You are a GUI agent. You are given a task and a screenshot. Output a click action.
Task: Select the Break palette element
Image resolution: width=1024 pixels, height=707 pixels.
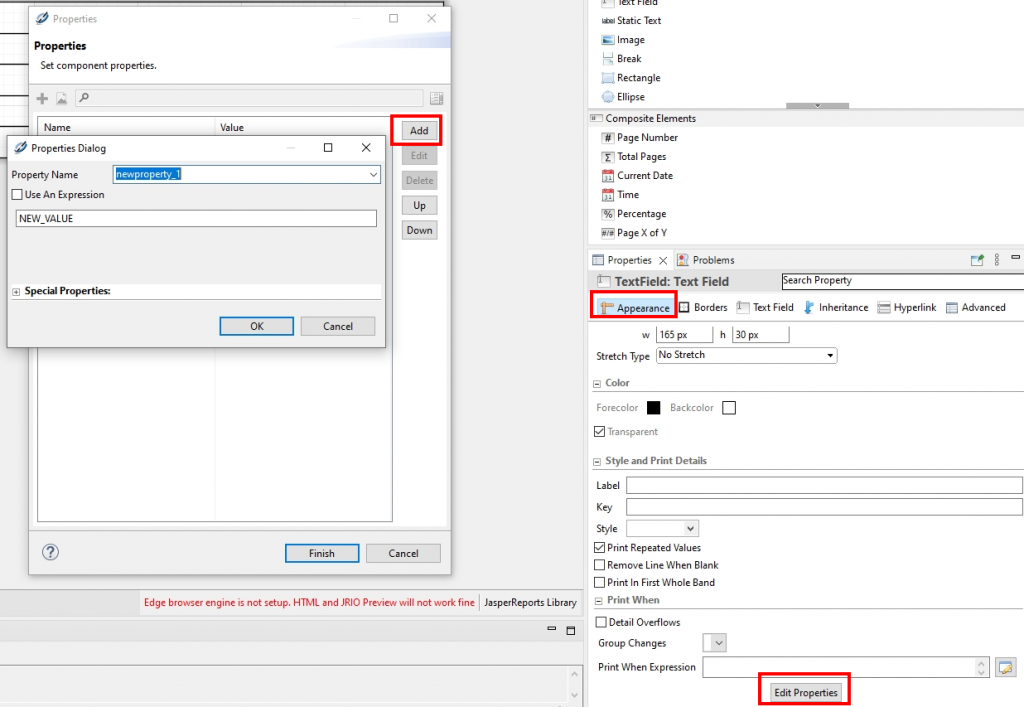(621, 59)
